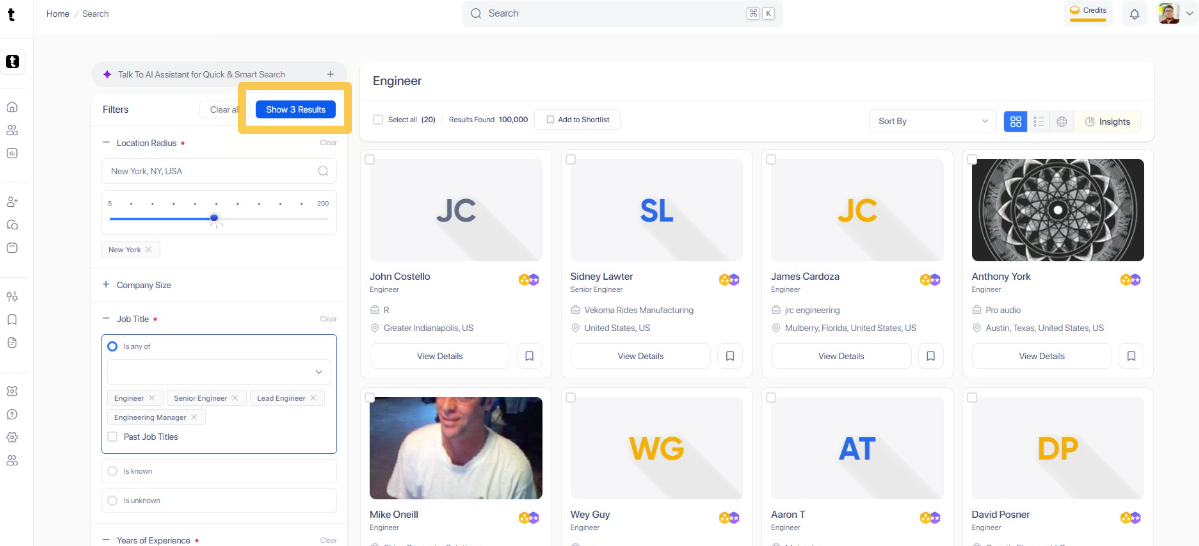Bookmark John Costello's profile
The height and width of the screenshot is (546, 1199).
[x=529, y=356]
